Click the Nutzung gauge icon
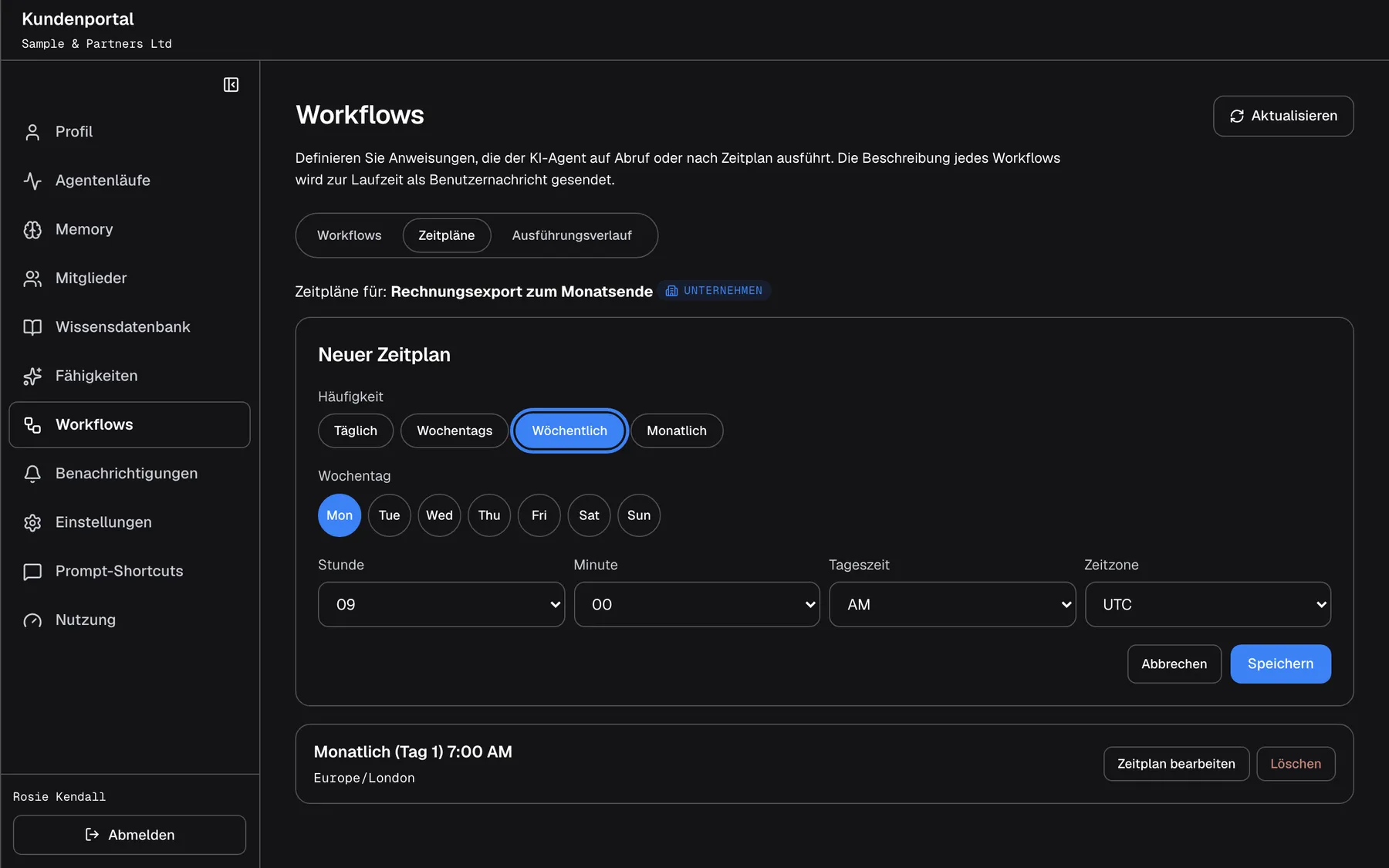1389x868 pixels. [32, 620]
